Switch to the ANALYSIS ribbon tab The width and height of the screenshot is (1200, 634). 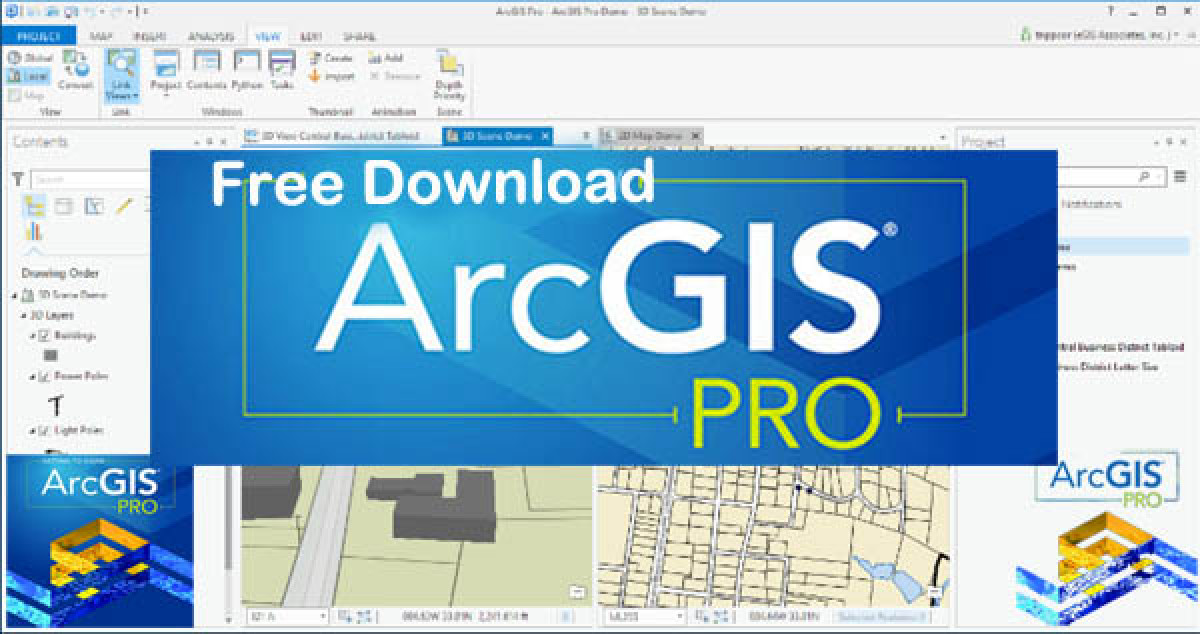tap(210, 36)
